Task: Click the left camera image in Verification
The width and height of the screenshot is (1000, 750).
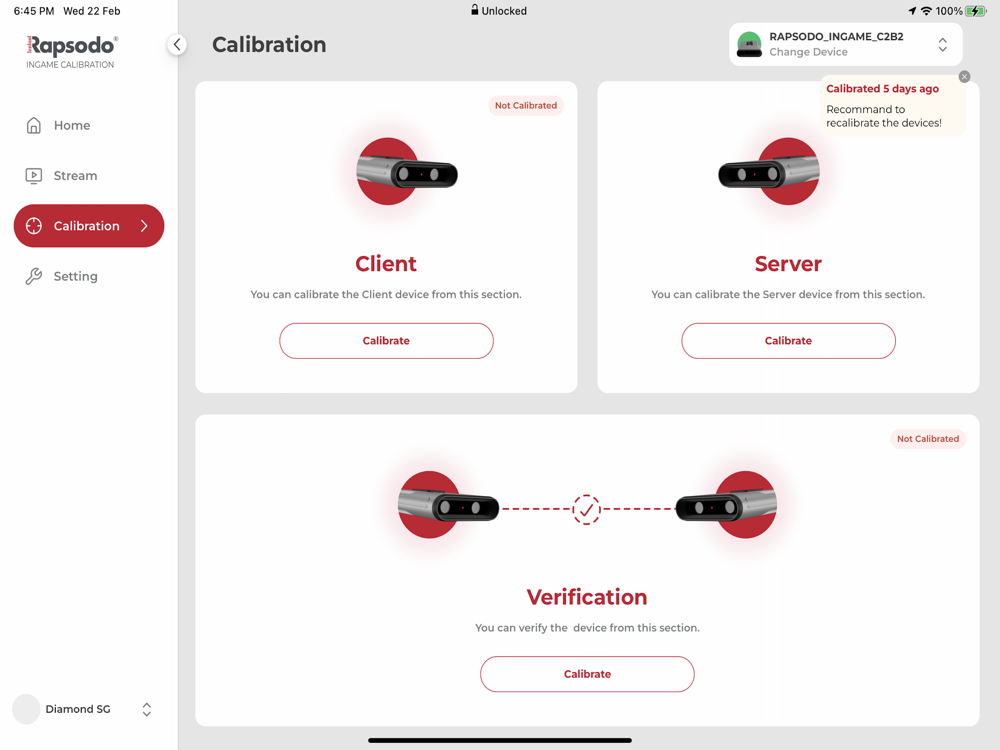Action: click(x=448, y=505)
